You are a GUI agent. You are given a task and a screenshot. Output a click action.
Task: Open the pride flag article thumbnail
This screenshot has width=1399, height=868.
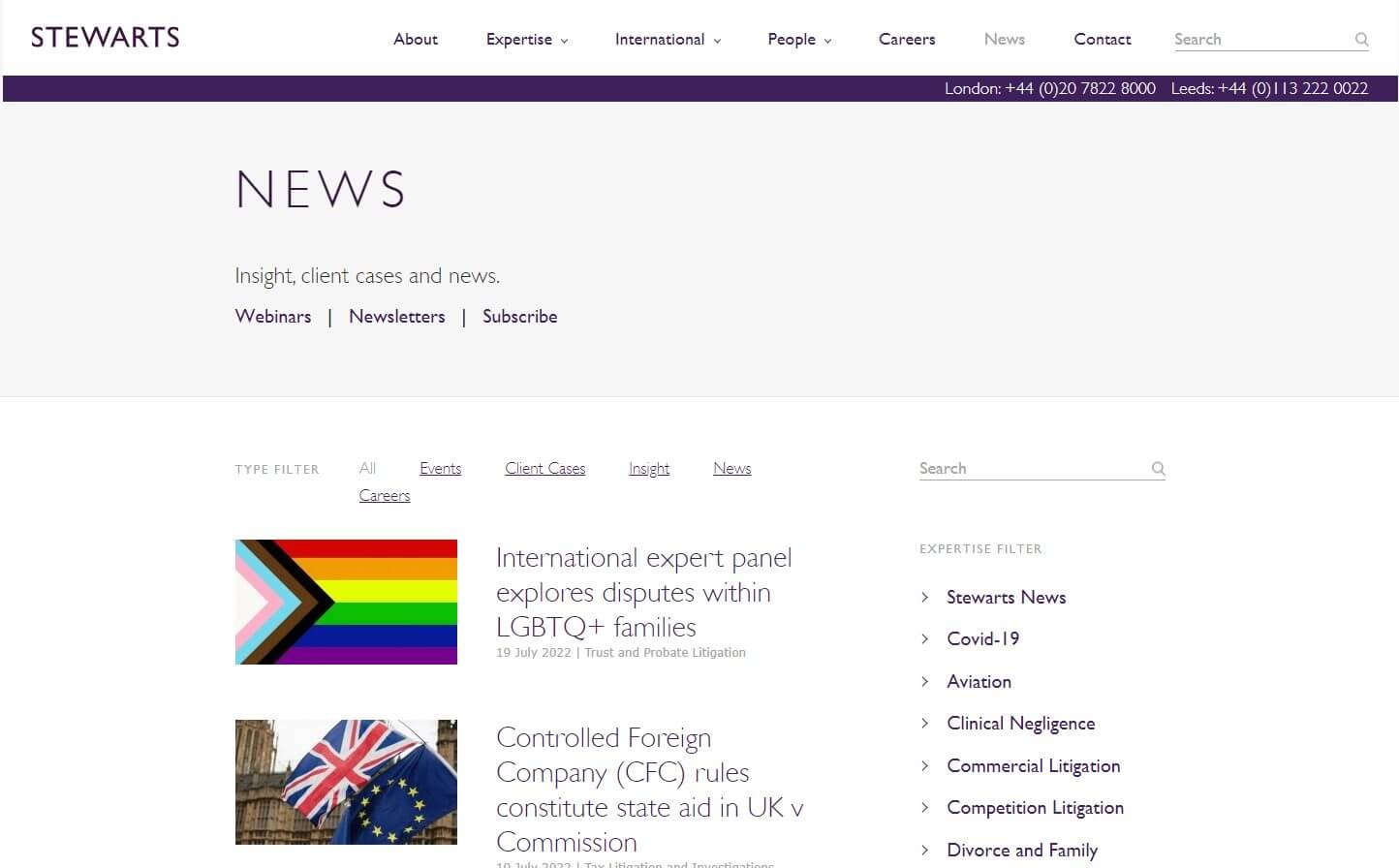346,602
